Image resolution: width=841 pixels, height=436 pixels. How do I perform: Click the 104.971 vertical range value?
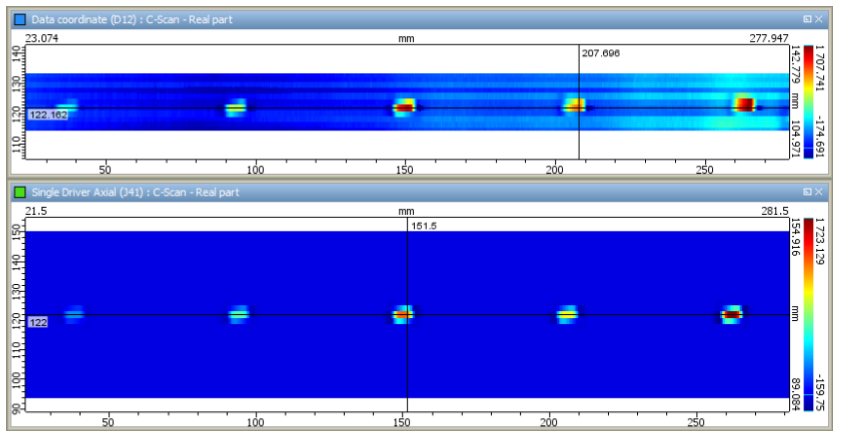pos(795,139)
